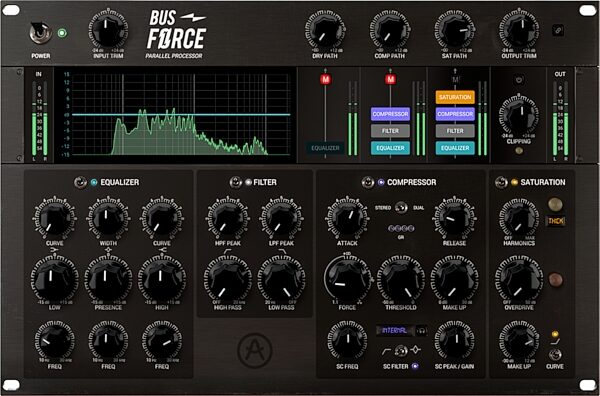Click the Threshold knob
Screen dimensions: 600x396
401,279
